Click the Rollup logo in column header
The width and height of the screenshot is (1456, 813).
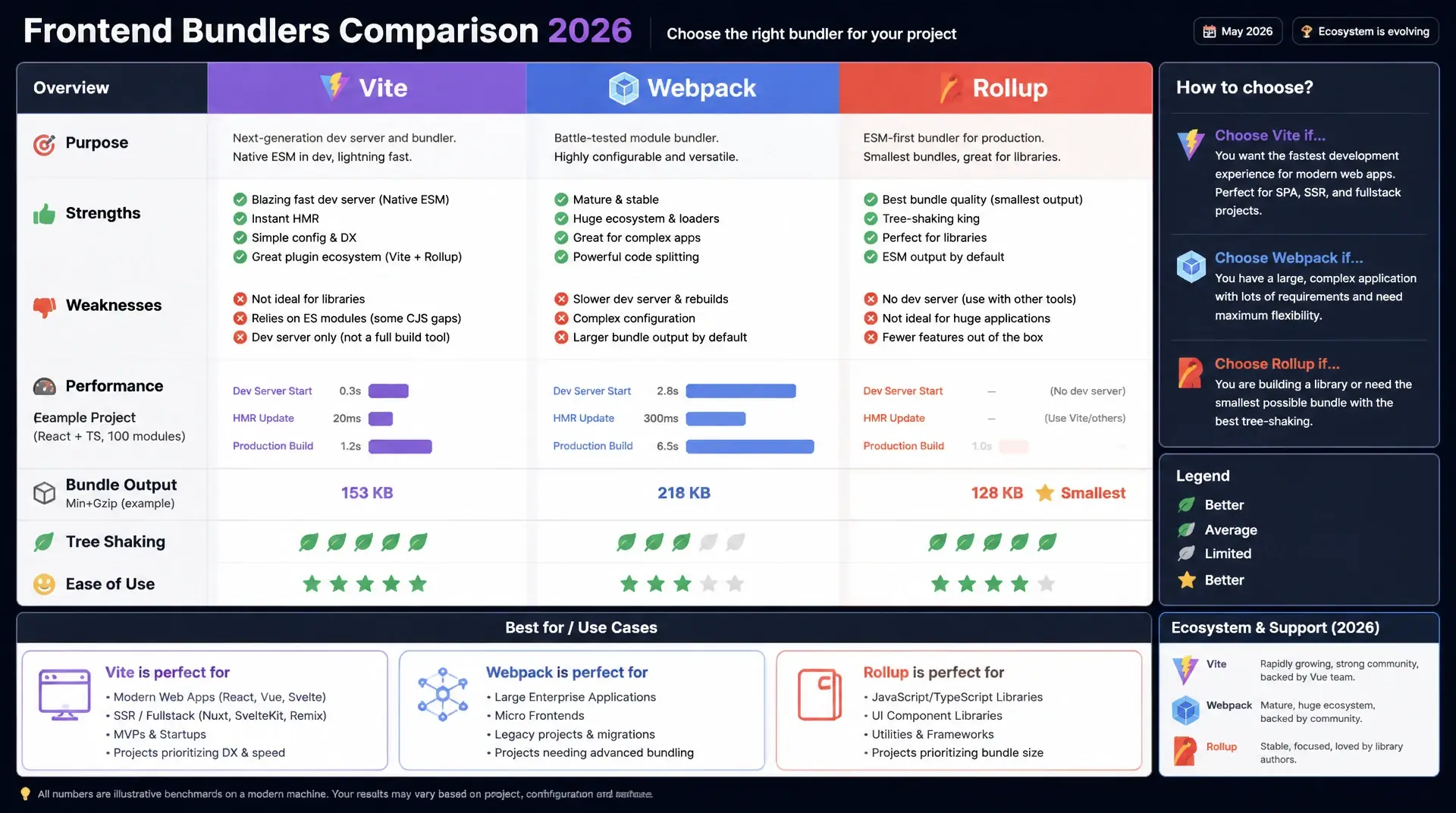click(951, 88)
